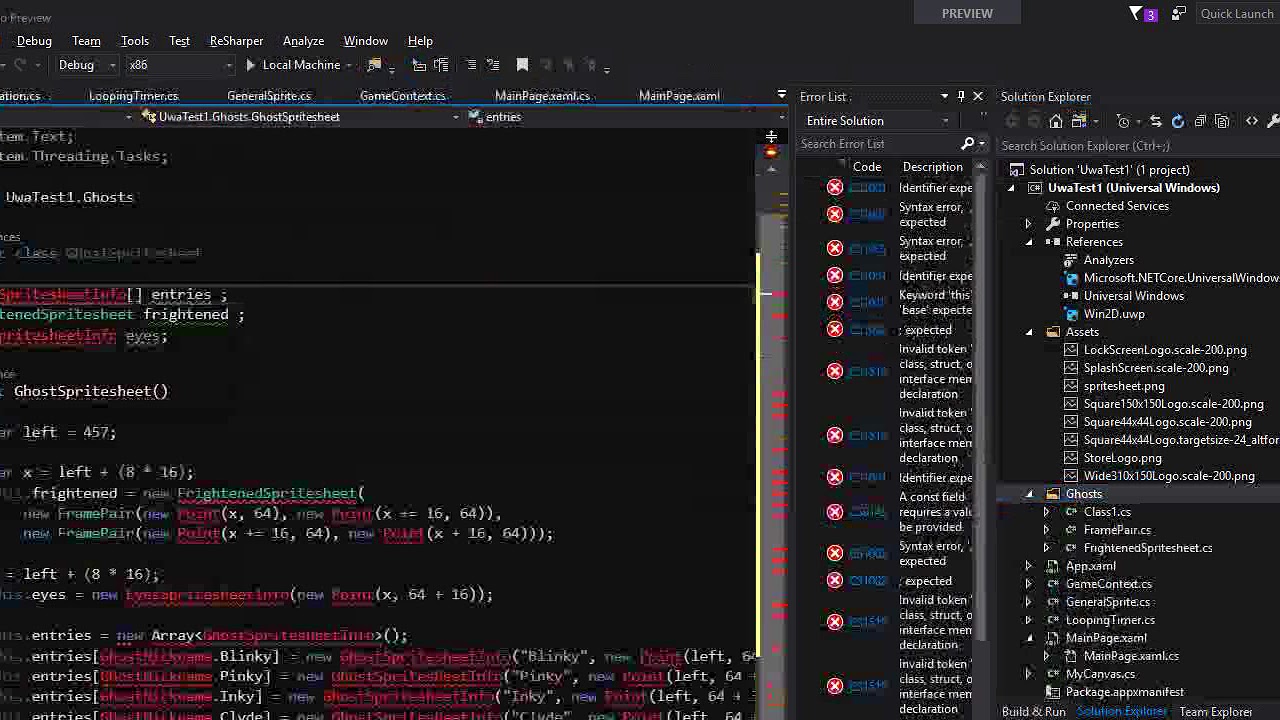Click the pending changes filter clock icon

pos(1124,122)
